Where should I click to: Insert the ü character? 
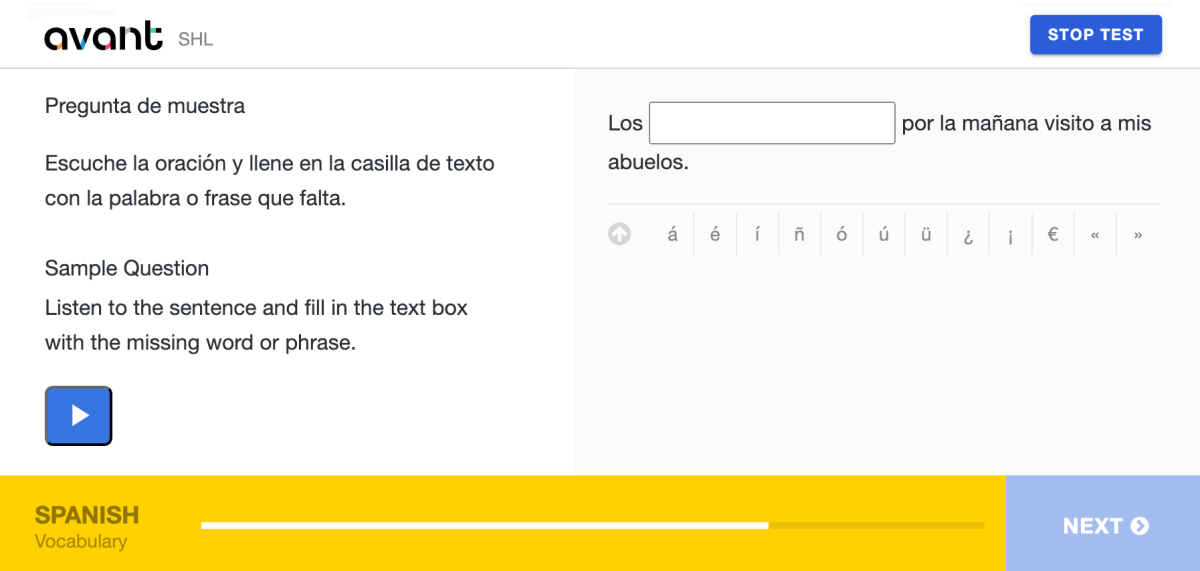click(x=926, y=234)
